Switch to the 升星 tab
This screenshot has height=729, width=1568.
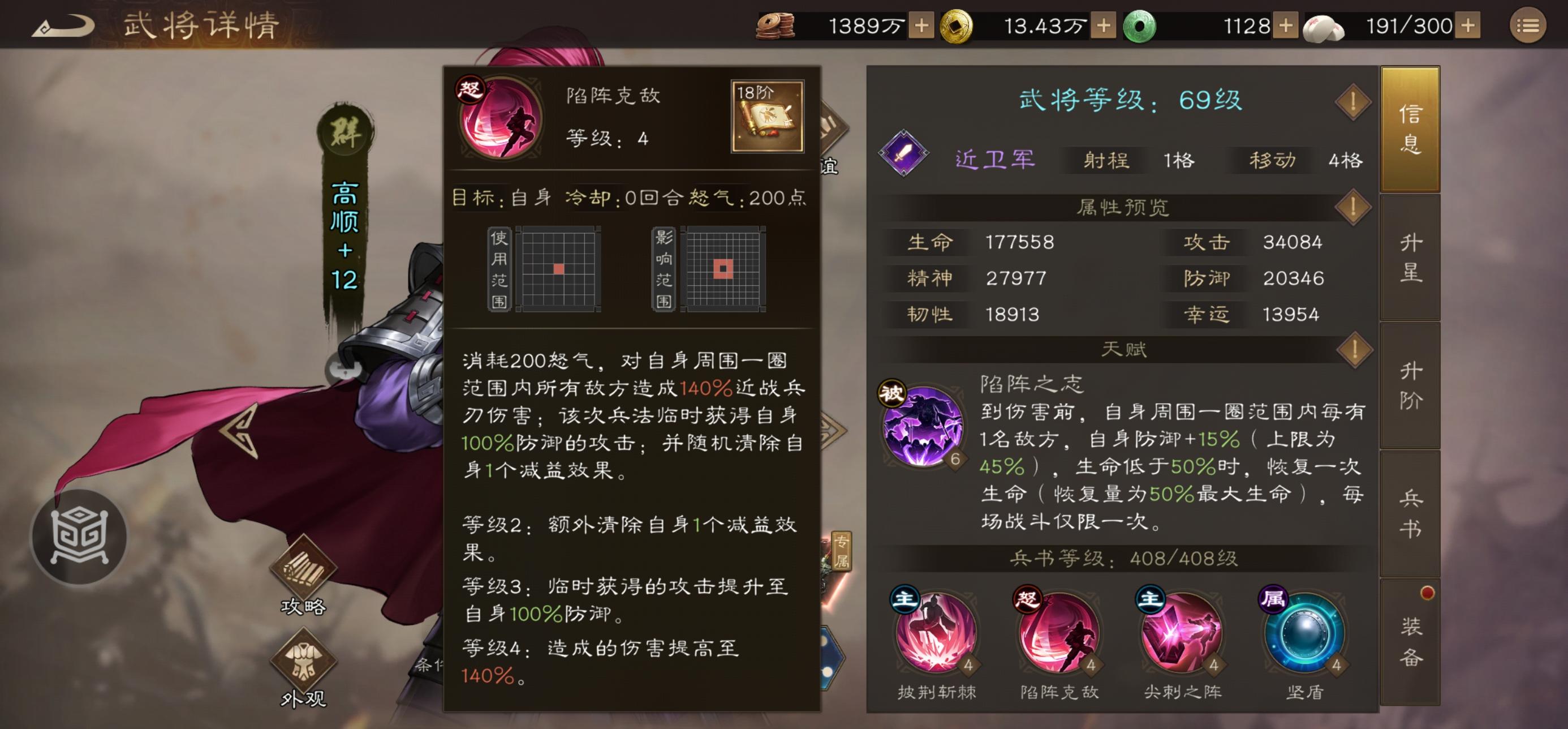(x=1410, y=257)
